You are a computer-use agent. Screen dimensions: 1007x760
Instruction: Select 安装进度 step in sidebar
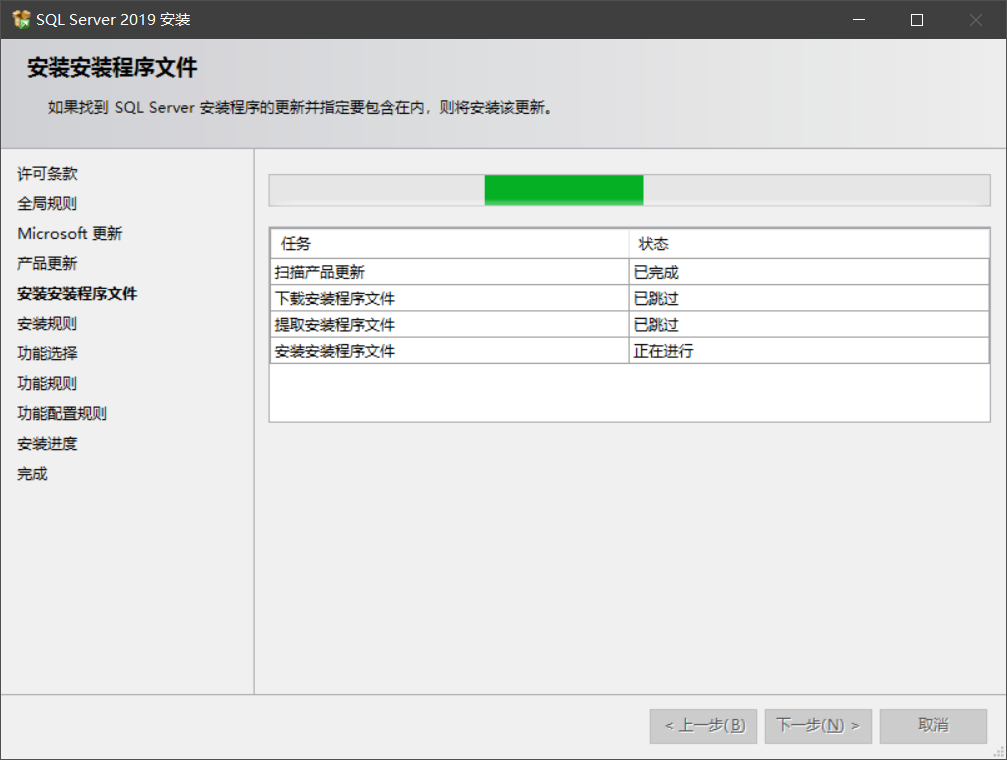[48, 444]
